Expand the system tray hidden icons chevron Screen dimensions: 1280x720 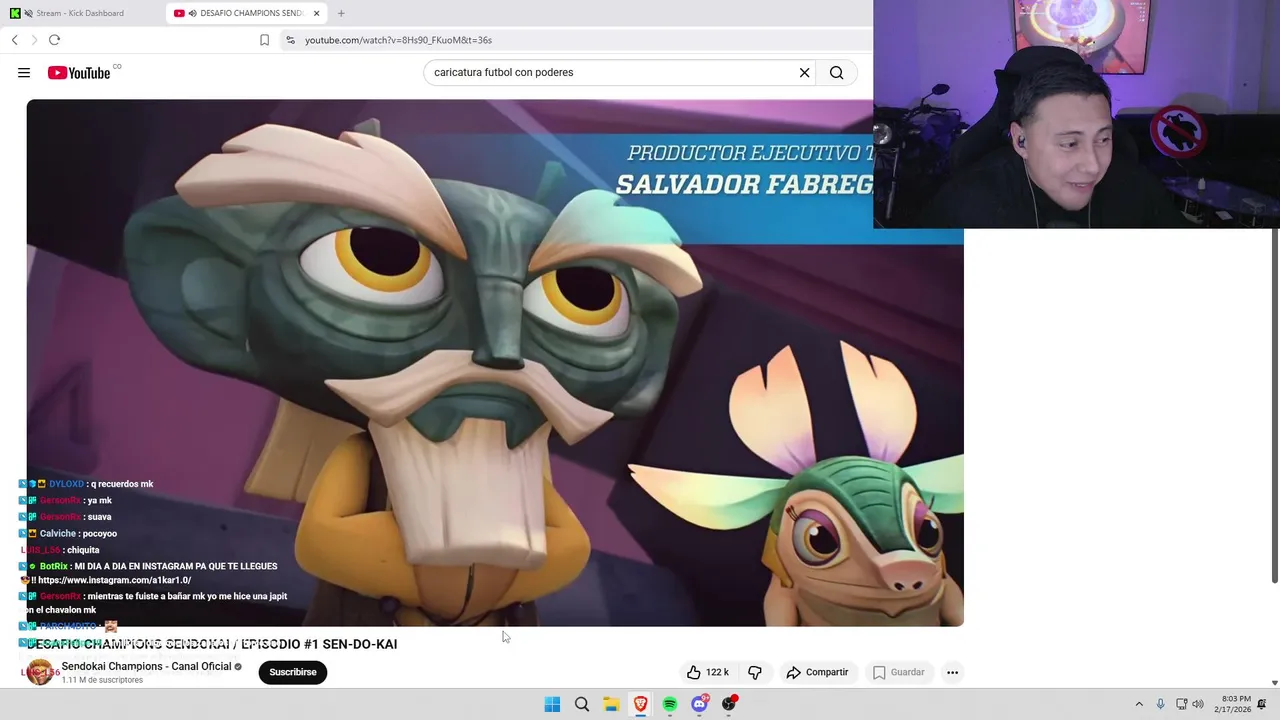point(1138,704)
